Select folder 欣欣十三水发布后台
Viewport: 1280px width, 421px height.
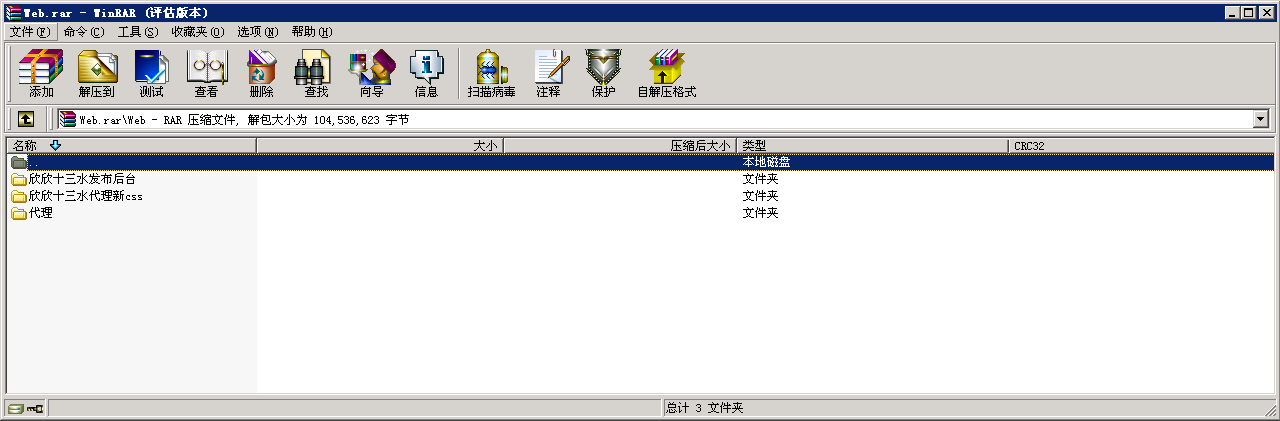[x=81, y=179]
